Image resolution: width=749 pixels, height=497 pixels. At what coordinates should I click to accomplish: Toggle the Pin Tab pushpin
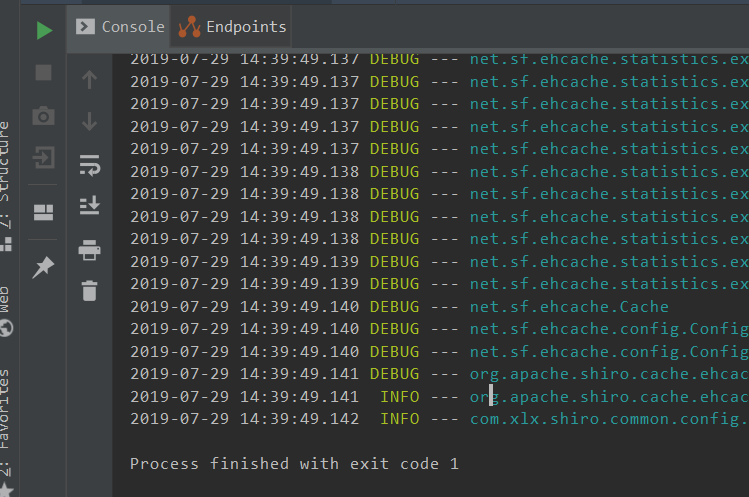(x=44, y=267)
